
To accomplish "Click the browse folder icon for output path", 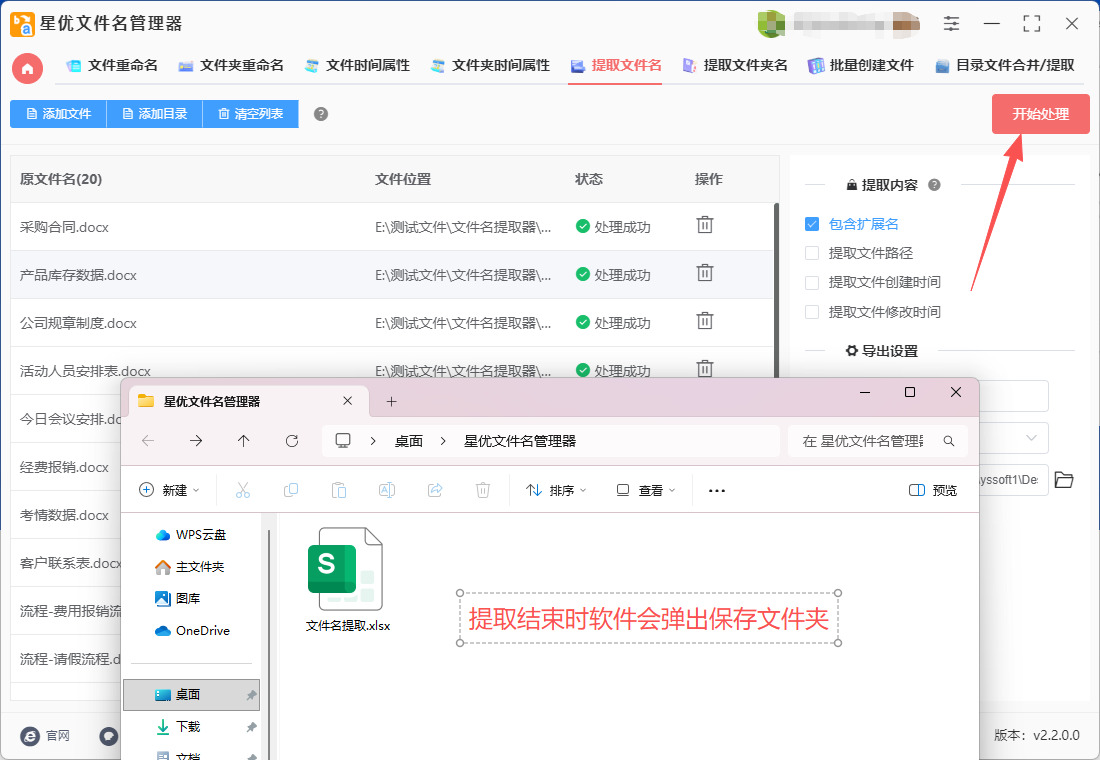I will point(1064,480).
